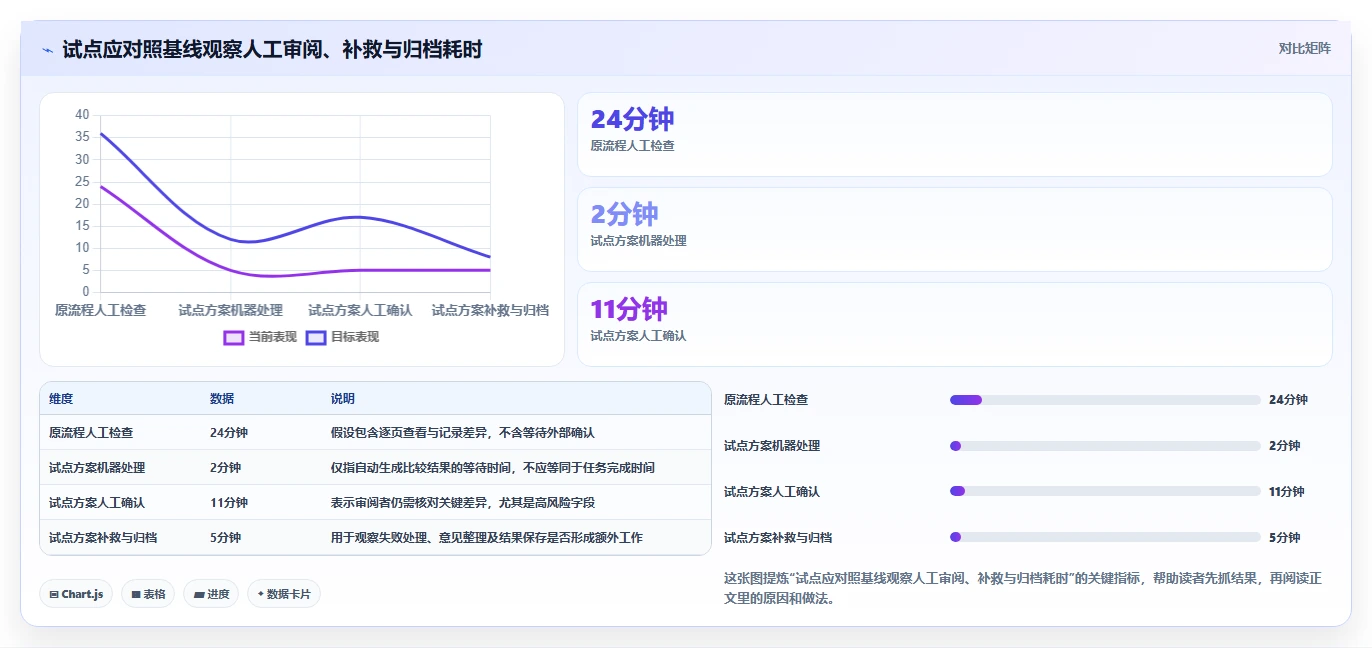Viewport: 1372px width, 648px height.
Task: Click the 11分钟 cell in the table
Action: [261, 502]
